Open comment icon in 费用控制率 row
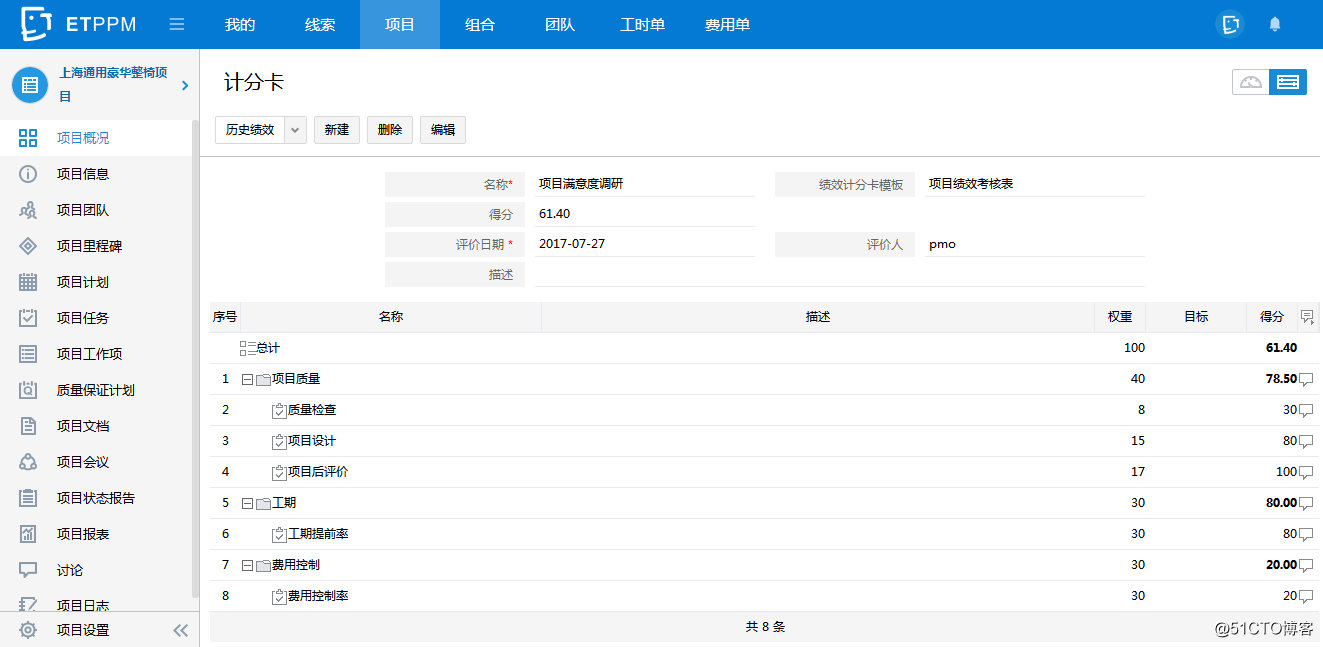The image size is (1323, 647). [1305, 596]
